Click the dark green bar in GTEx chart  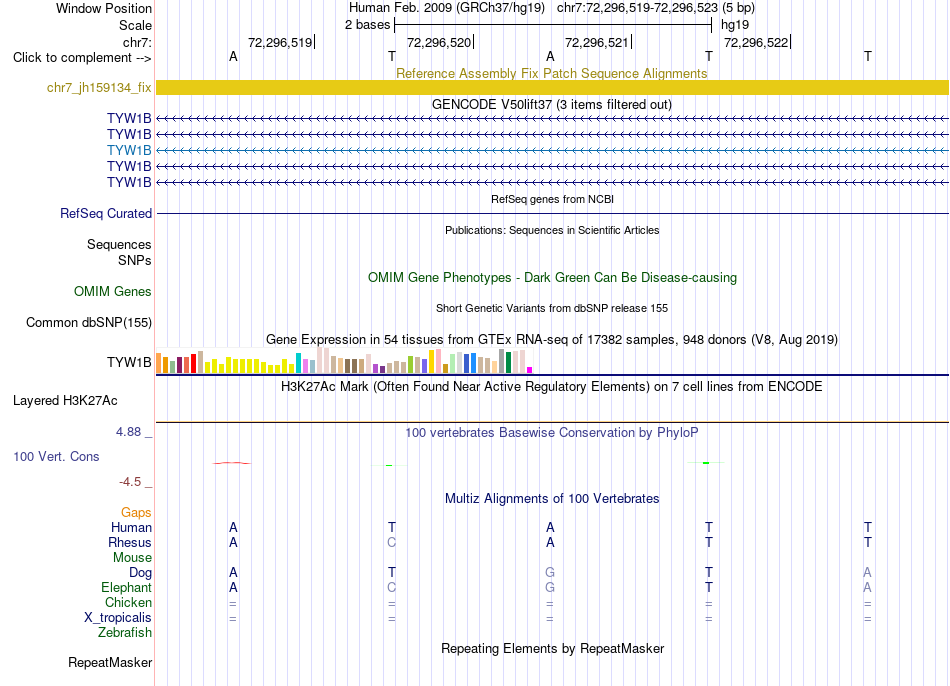click(x=508, y=362)
